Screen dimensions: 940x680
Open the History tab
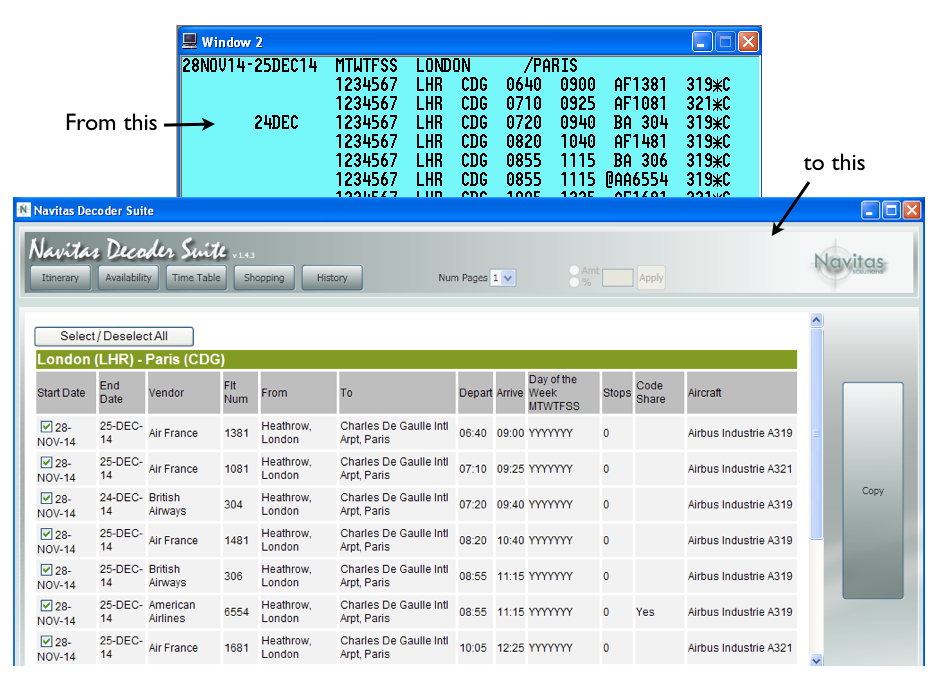tap(332, 278)
